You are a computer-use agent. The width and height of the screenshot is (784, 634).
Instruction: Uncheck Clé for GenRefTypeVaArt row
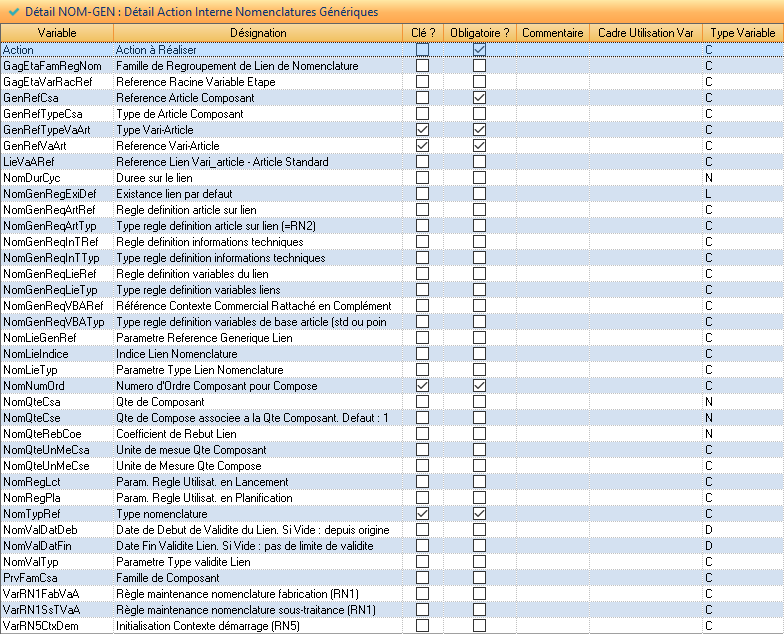[422, 130]
